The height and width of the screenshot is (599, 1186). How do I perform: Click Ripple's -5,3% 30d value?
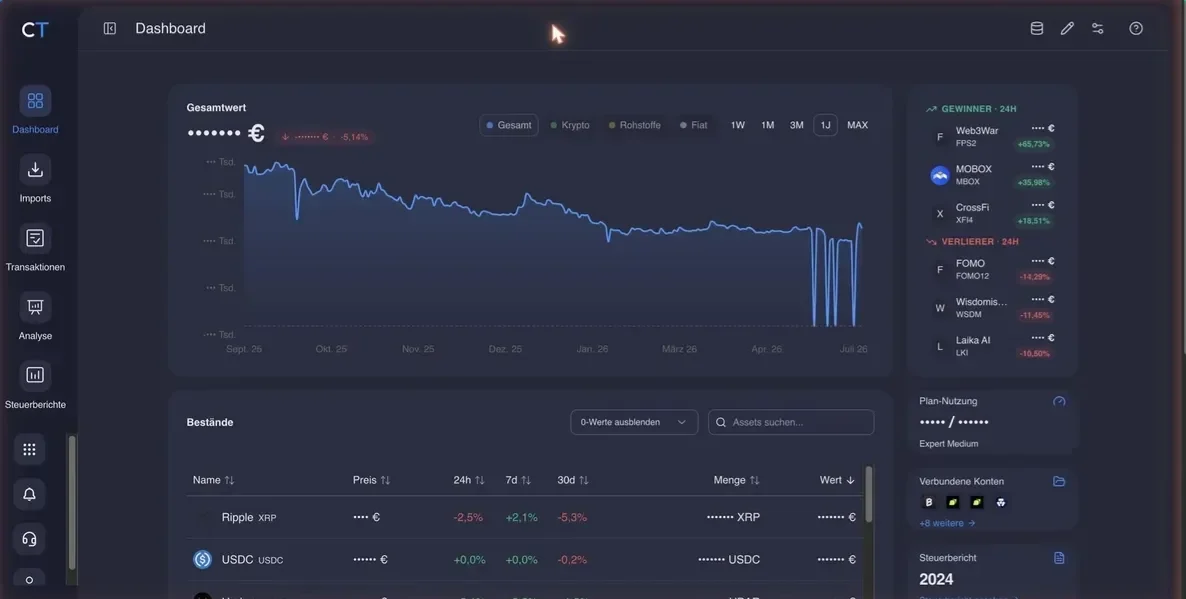pos(572,517)
